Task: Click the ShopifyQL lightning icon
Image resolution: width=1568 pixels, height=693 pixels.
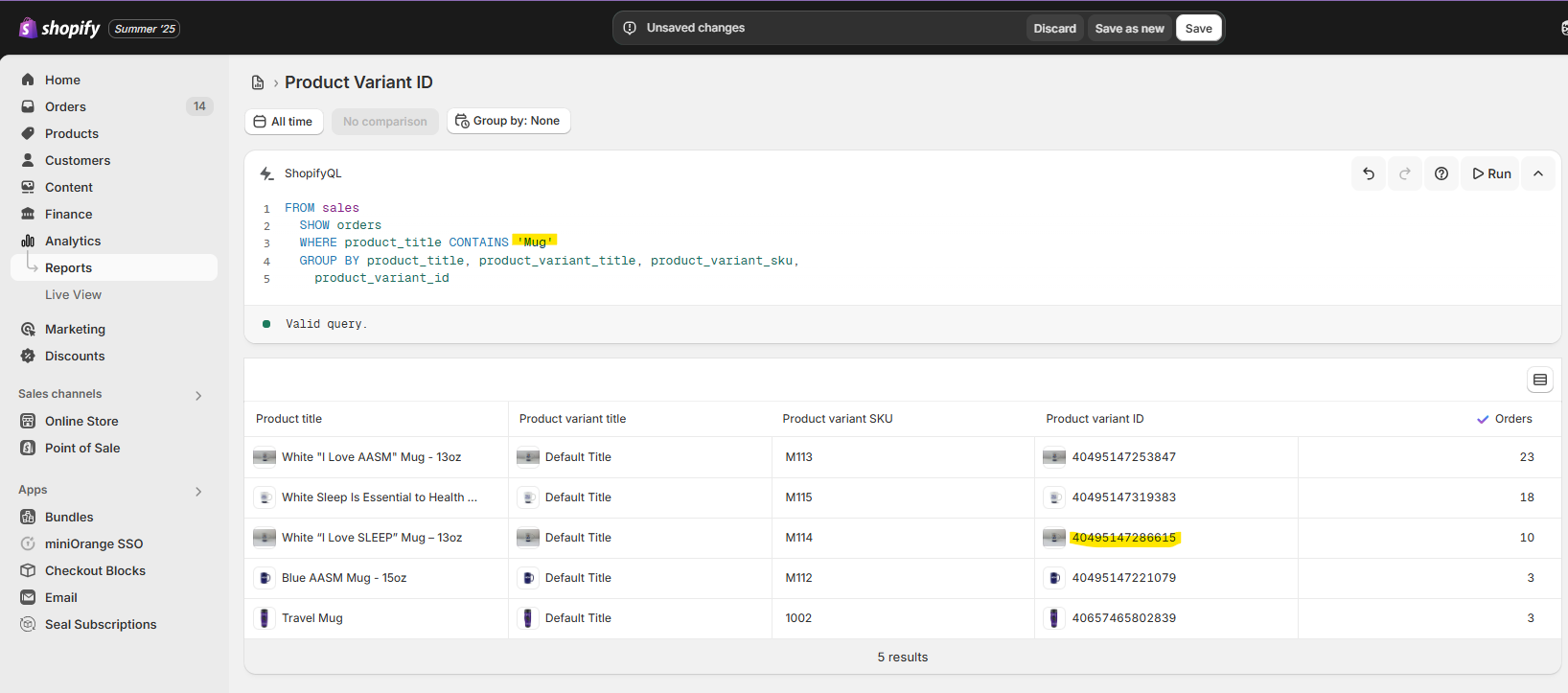Action: click(x=267, y=173)
